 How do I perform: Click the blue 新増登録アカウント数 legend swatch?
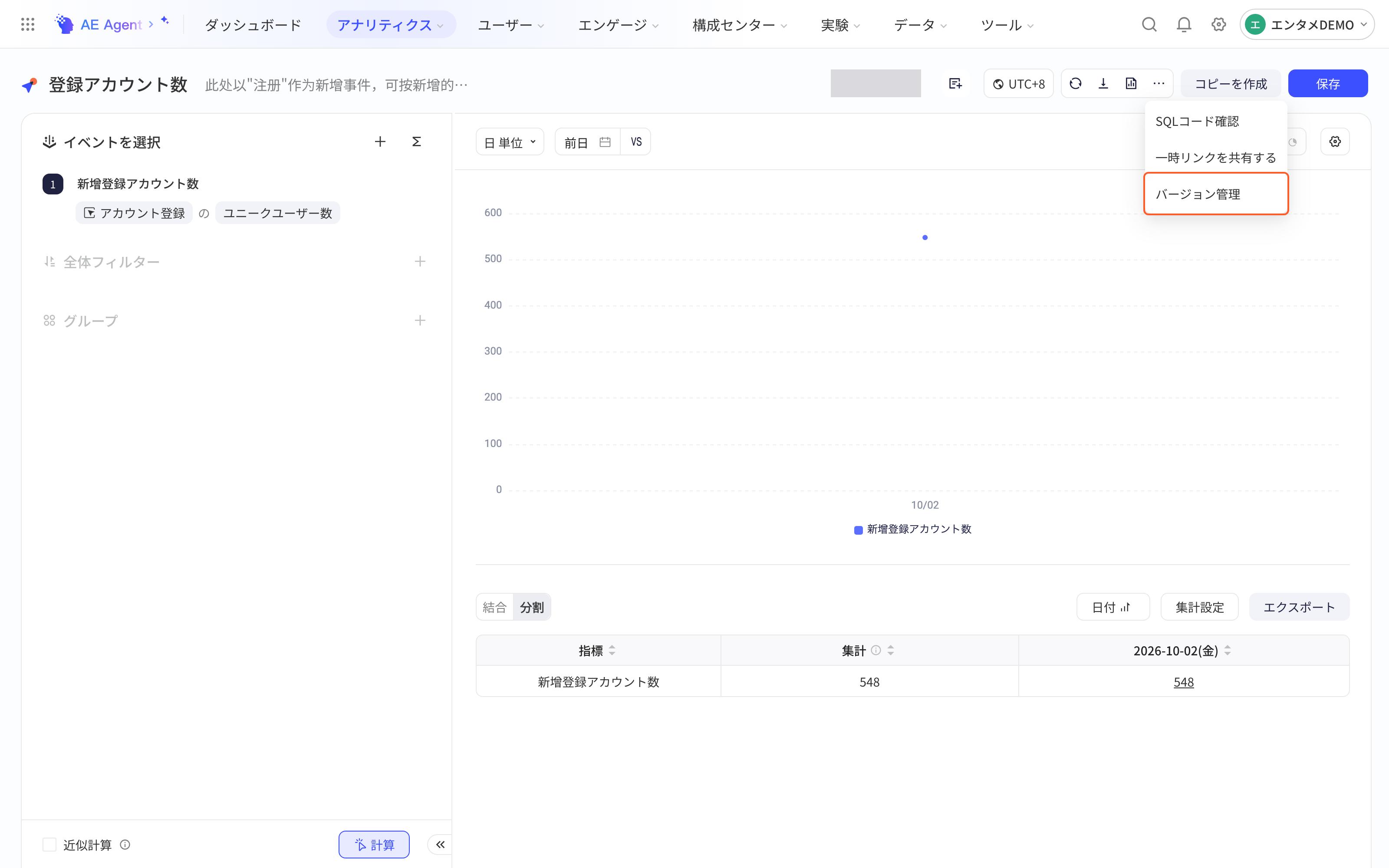coord(858,530)
